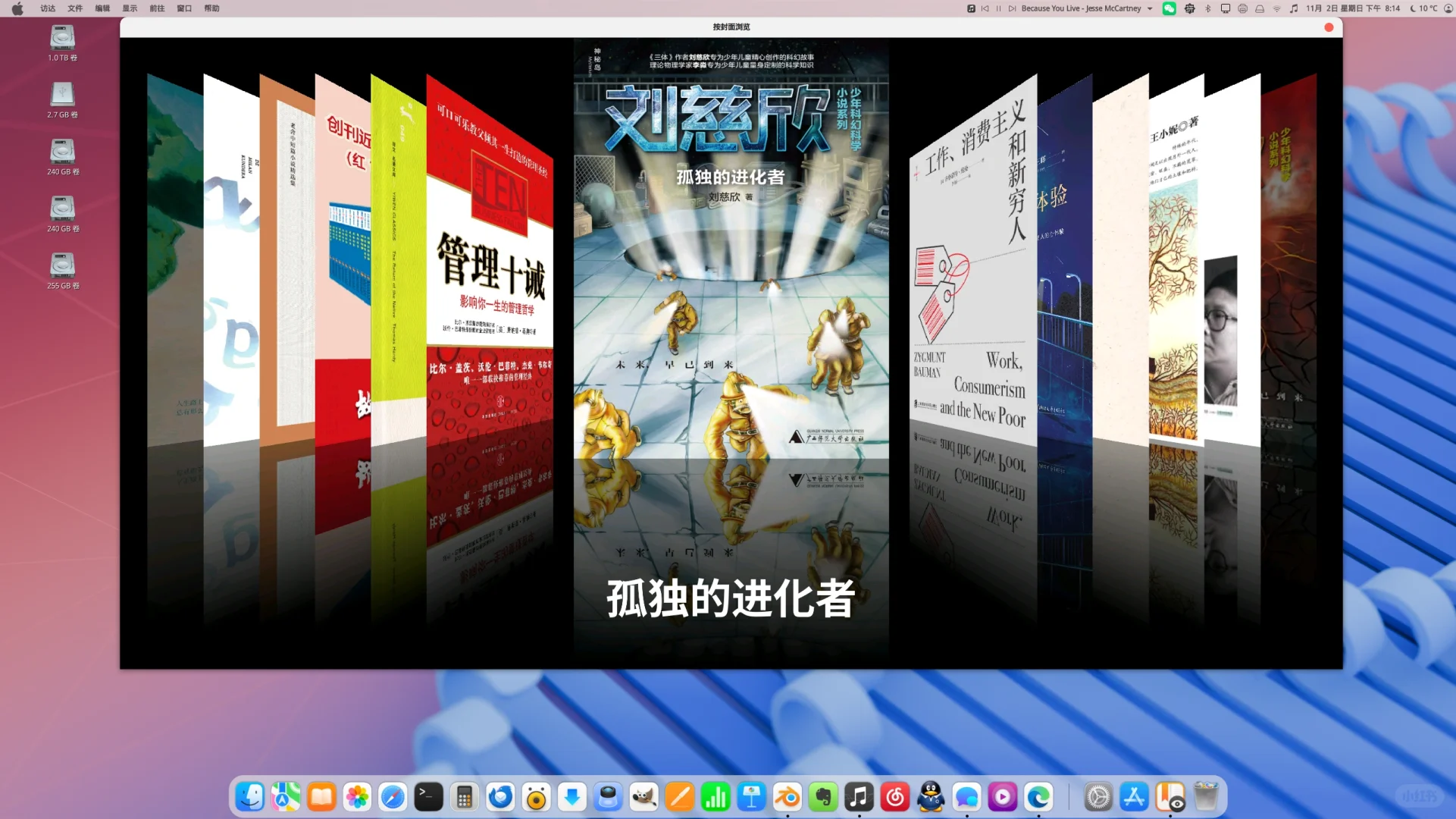Open the 显示 menu

pos(130,8)
